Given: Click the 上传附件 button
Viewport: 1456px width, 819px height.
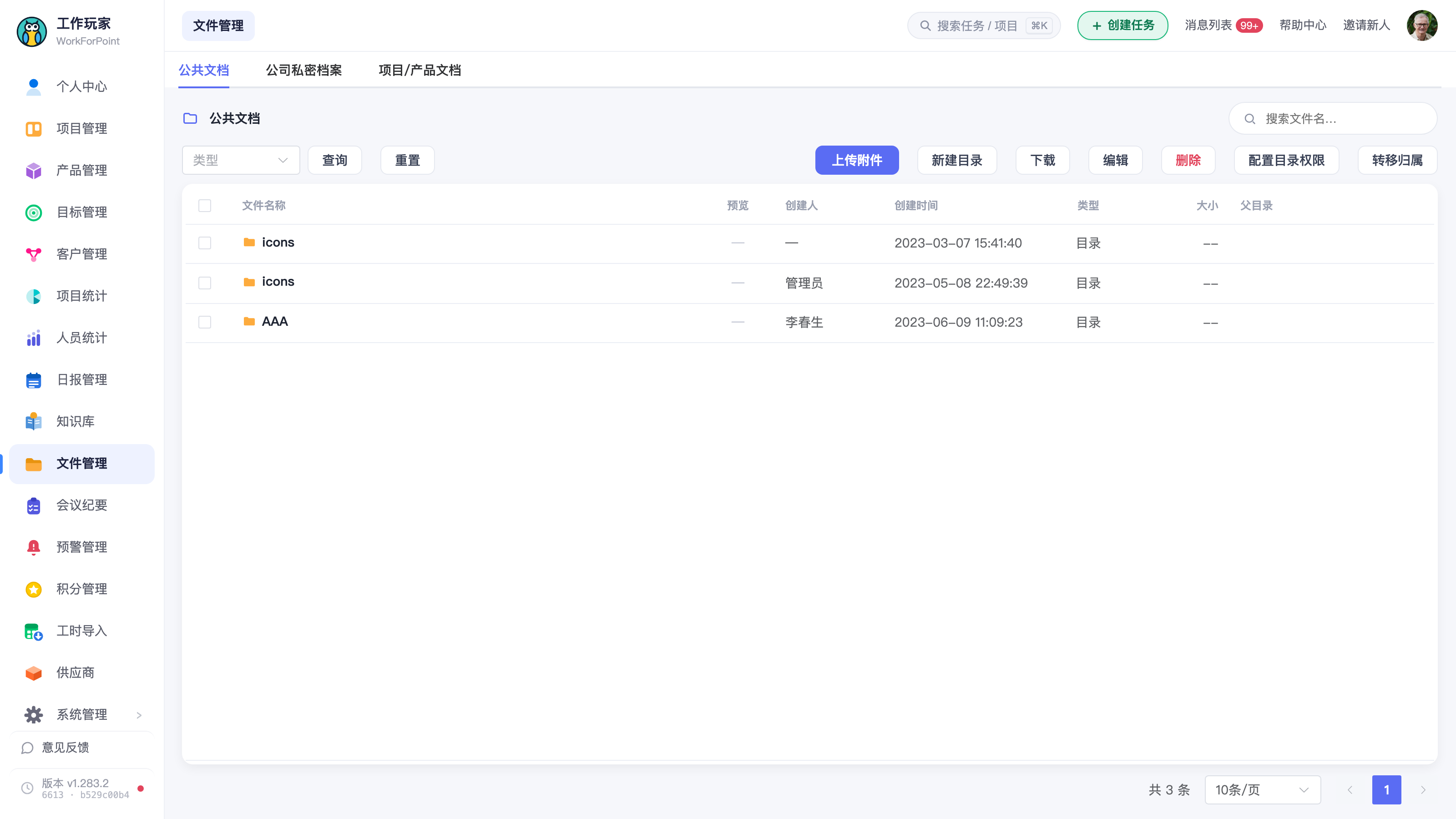Looking at the screenshot, I should pyautogui.click(x=856, y=160).
